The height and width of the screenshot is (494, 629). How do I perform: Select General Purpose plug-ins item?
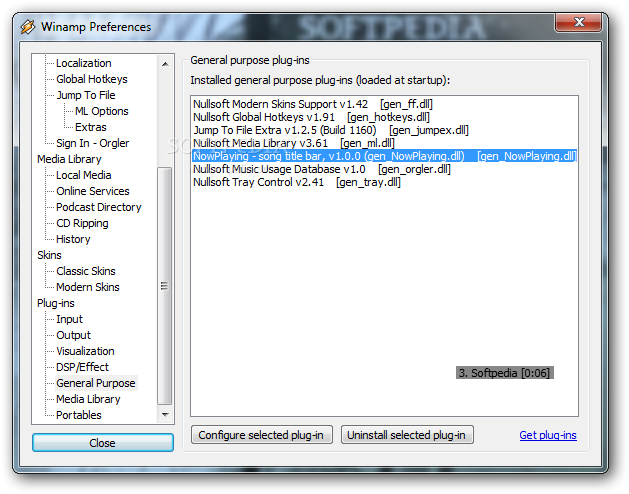[x=95, y=383]
